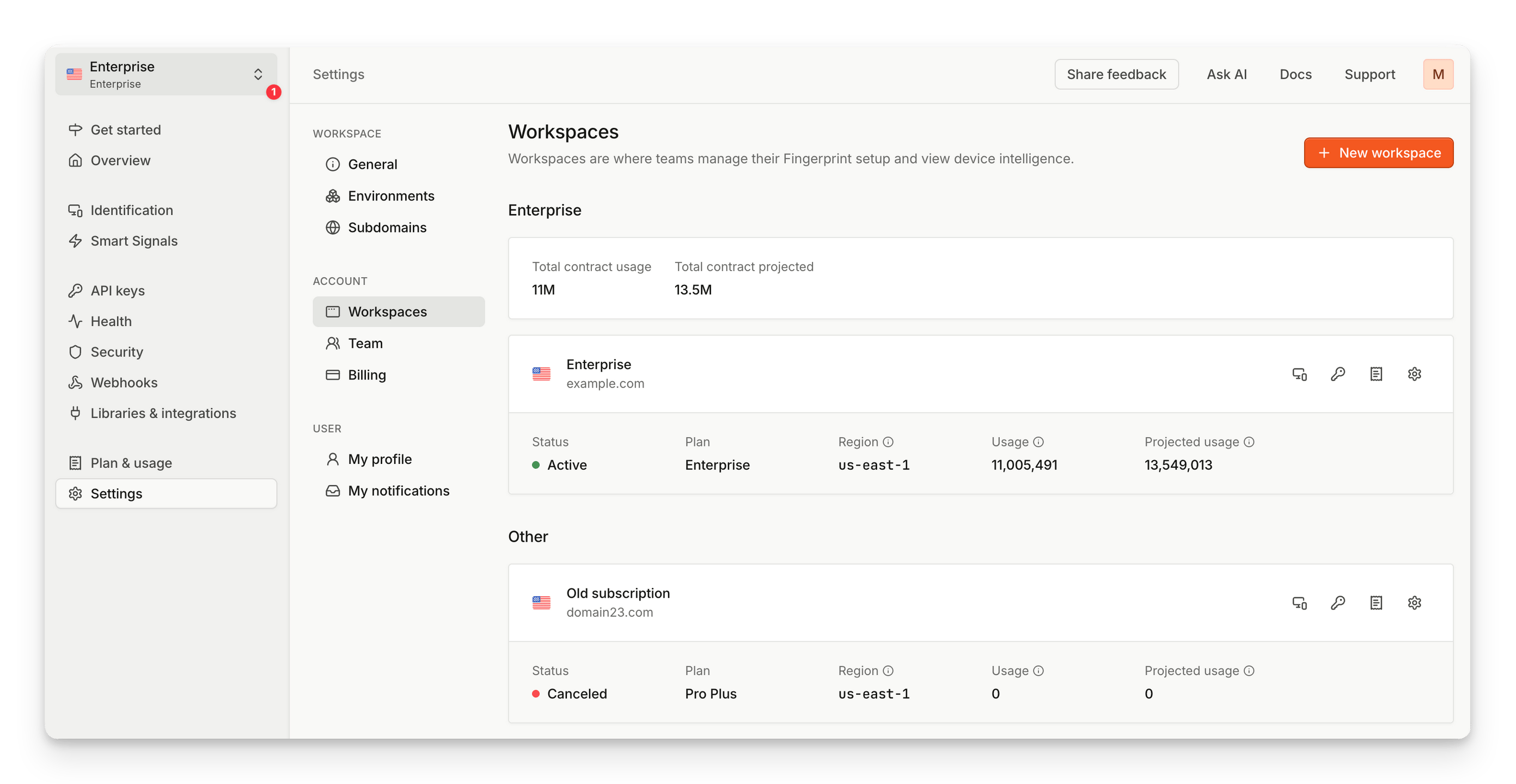Click Region info icon in Old subscription card
This screenshot has width=1516, height=784.
[x=888, y=671]
